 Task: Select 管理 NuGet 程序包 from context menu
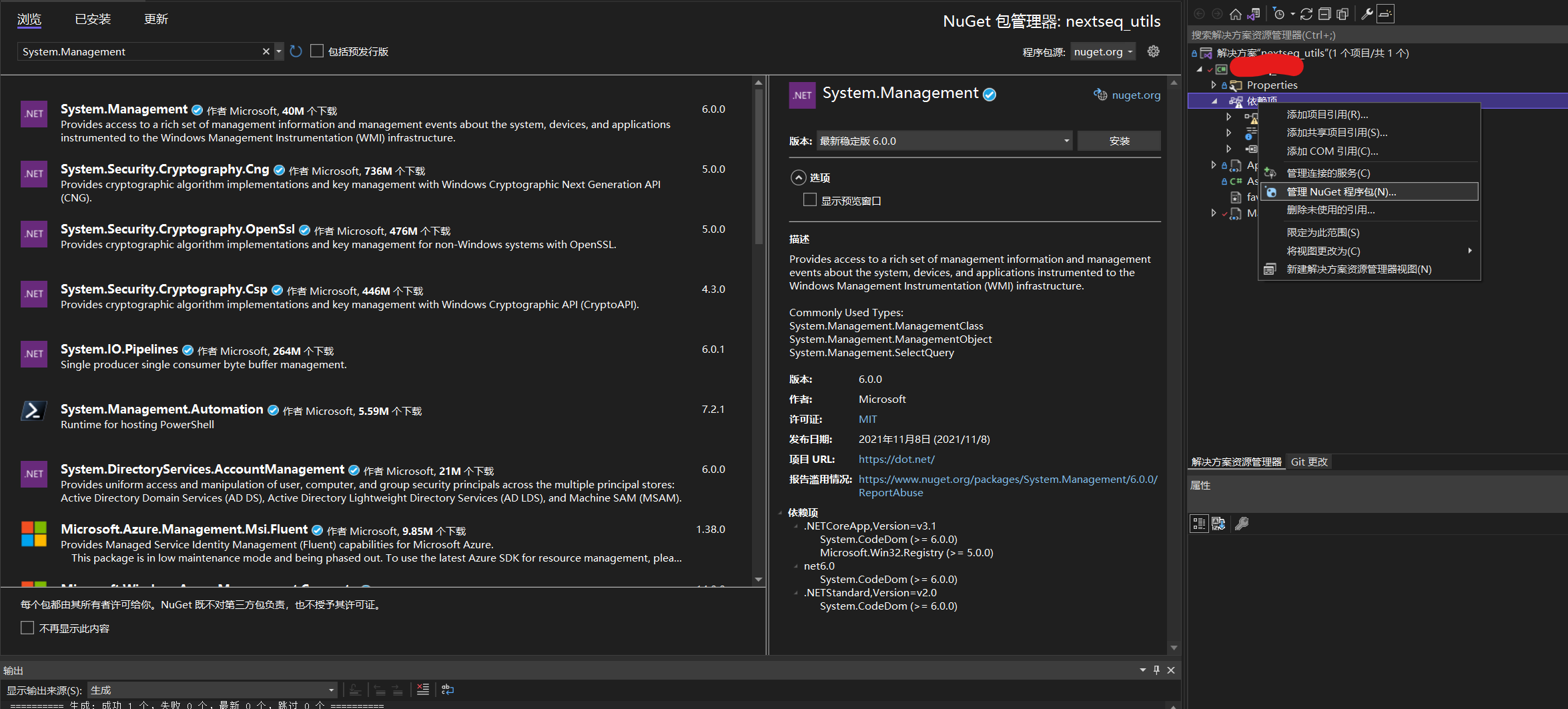pos(1340,191)
